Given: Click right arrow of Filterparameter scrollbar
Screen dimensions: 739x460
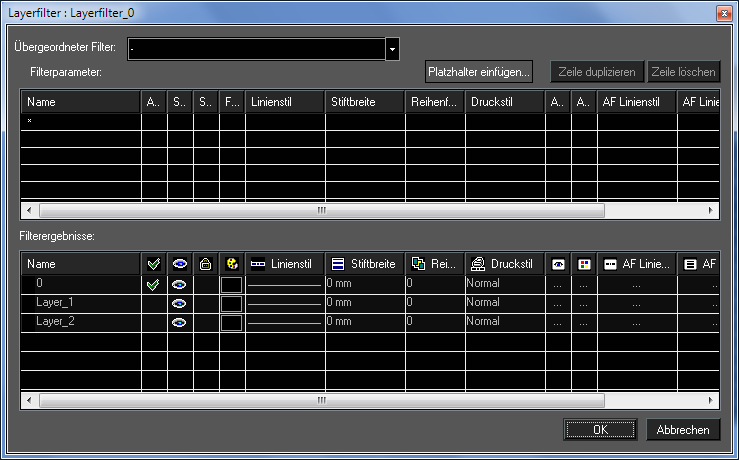Looking at the screenshot, I should (x=711, y=210).
